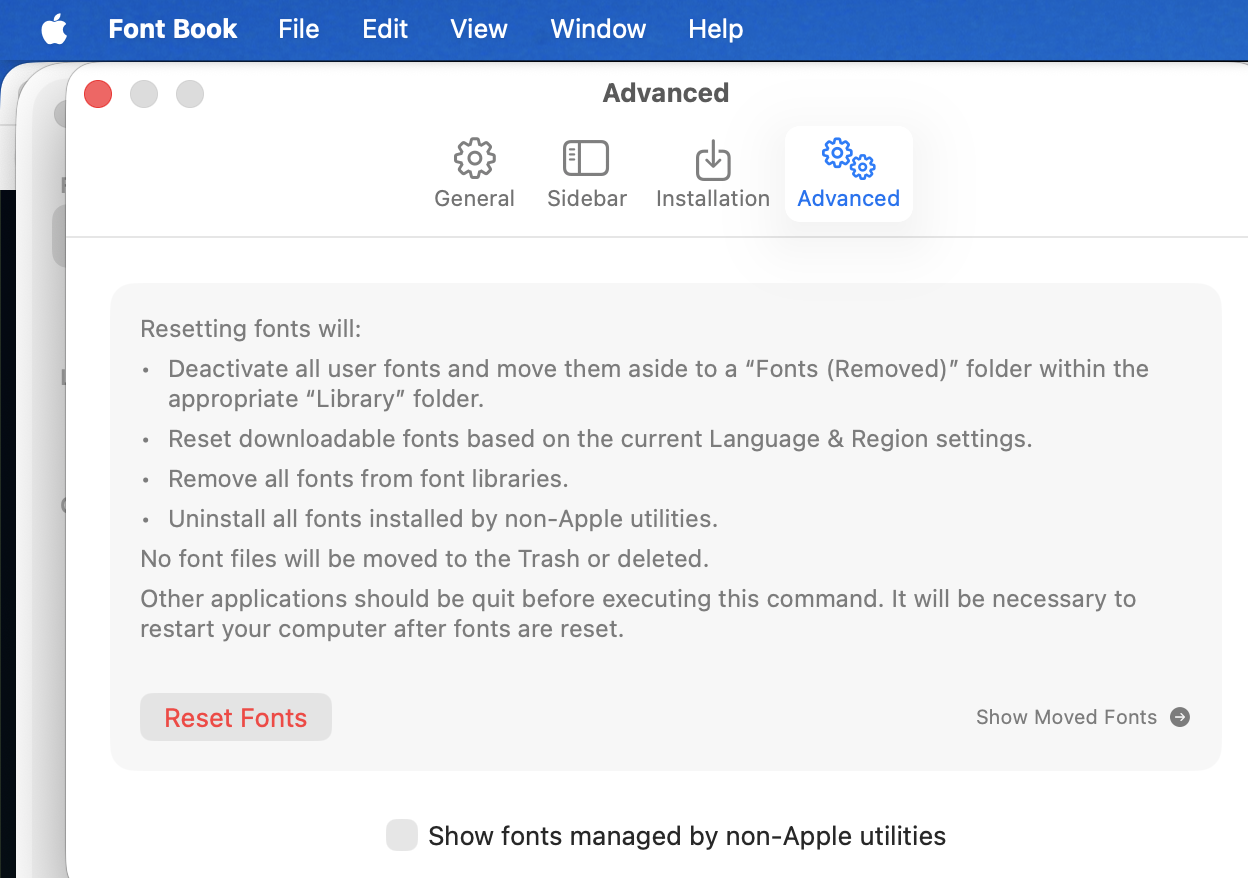The image size is (1248, 878).
Task: Switch to the Sidebar settings pane
Action: (586, 174)
